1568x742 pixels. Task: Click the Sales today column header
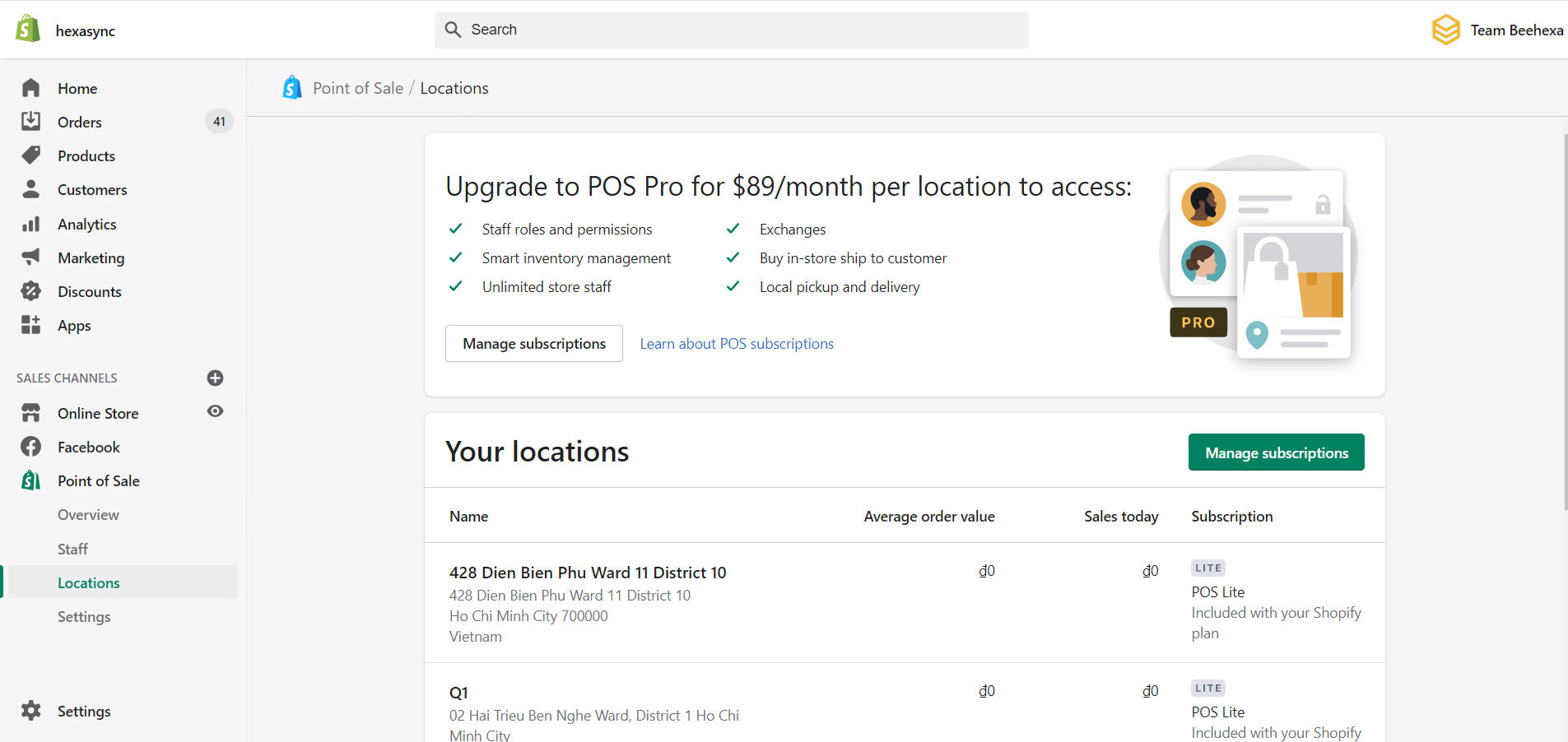tap(1121, 516)
